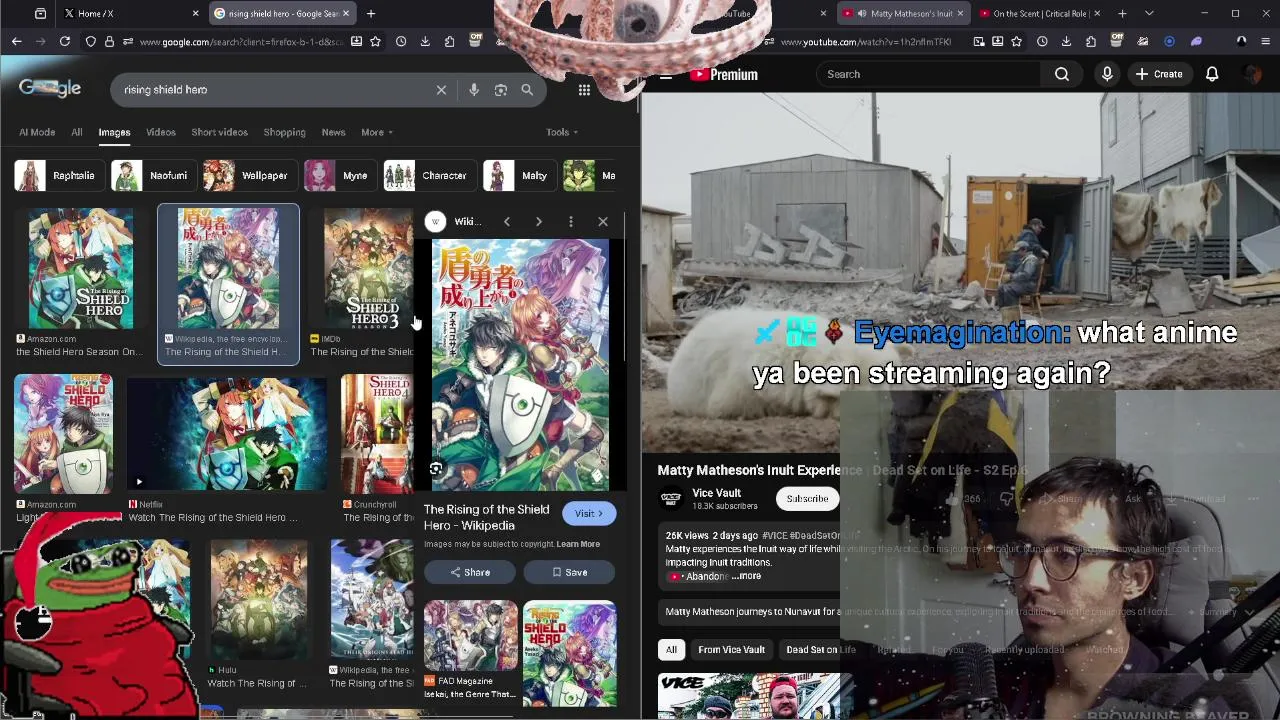
Task: Click into the Google search input field
Action: [275, 90]
